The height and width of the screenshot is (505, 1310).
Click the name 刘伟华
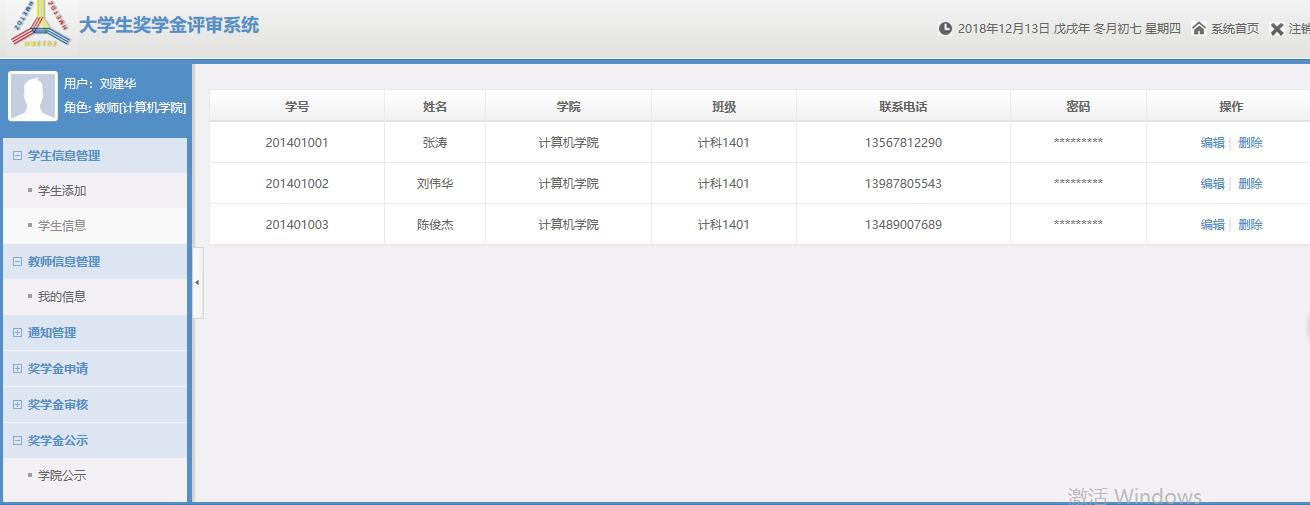pyautogui.click(x=435, y=183)
